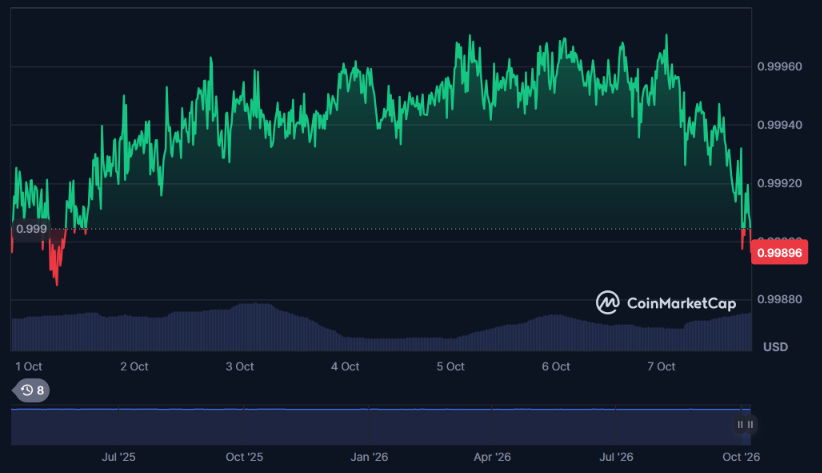Jump to Jan '26 on the navigator timeline
This screenshot has height=473, width=822.
369,457
